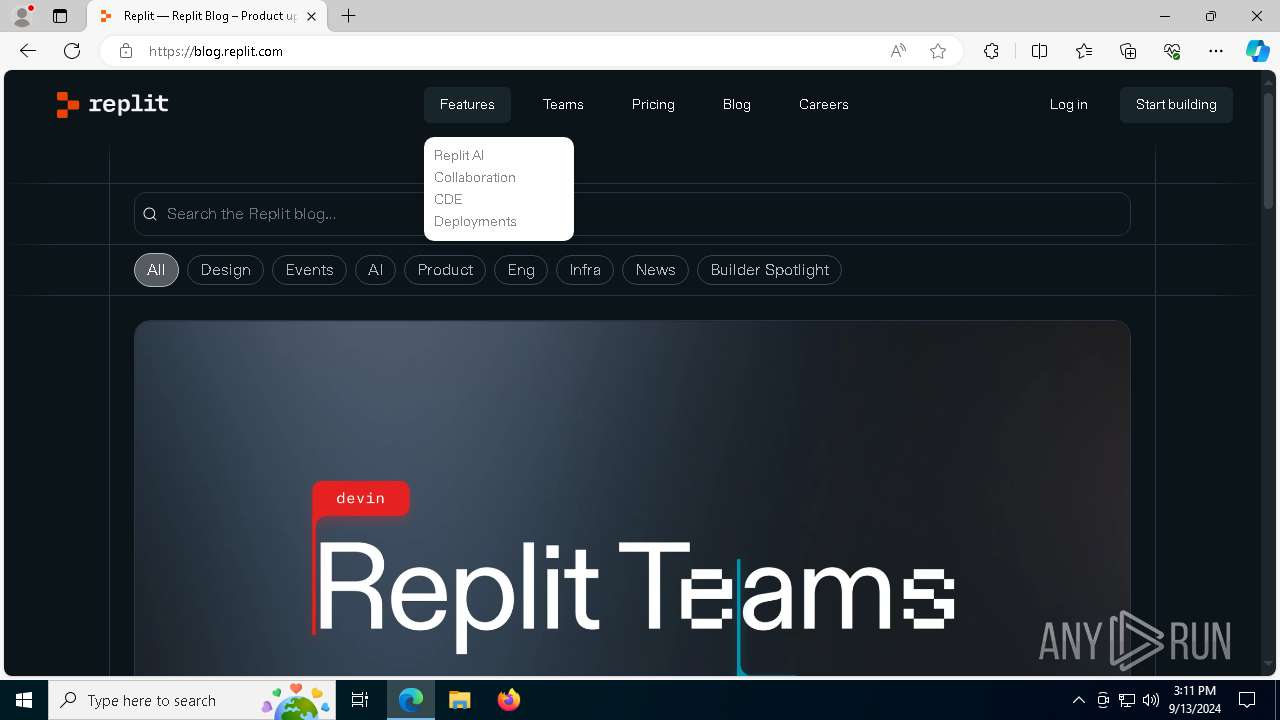The image size is (1280, 720).
Task: Select the All category filter
Action: point(156,270)
